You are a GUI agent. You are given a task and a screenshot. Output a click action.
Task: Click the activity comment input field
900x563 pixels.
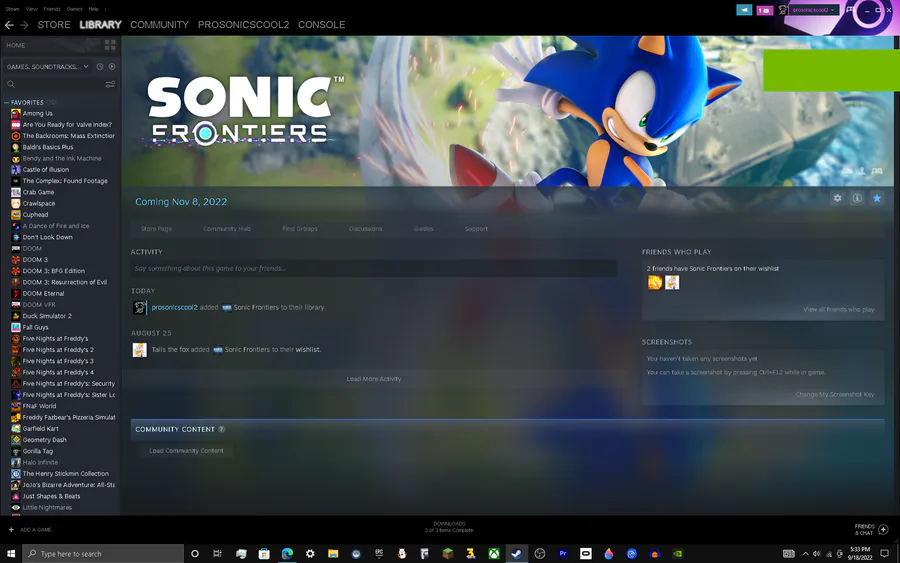click(x=374, y=269)
